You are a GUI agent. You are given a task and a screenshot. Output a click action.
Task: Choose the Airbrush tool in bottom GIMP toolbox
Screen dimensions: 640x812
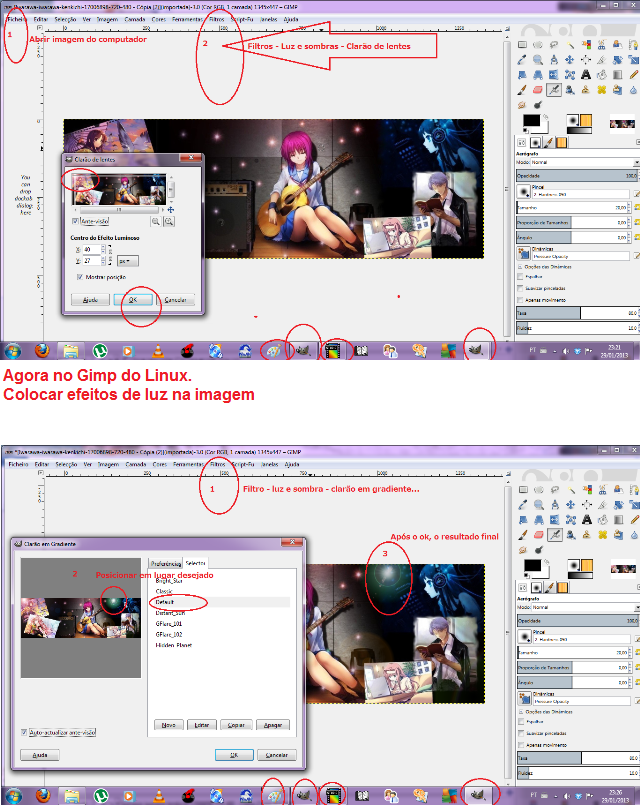coord(555,535)
